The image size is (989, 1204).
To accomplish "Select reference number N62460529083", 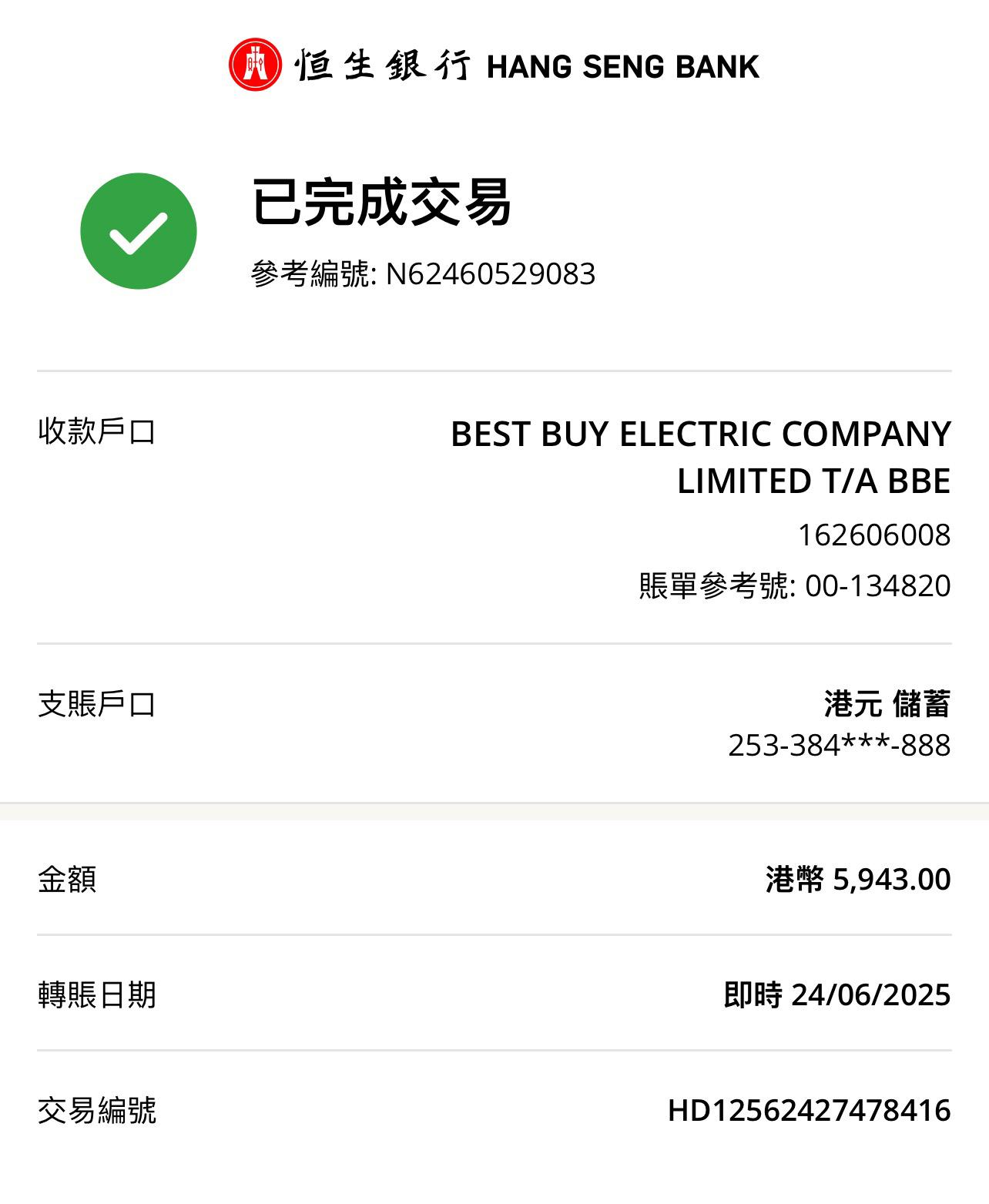I will (491, 274).
